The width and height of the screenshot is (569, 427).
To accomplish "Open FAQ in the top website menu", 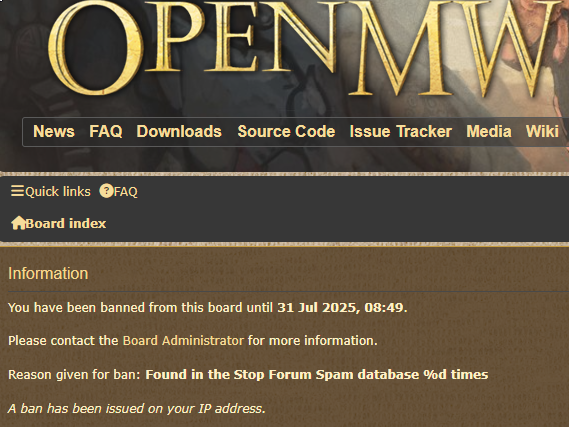I will tap(106, 131).
